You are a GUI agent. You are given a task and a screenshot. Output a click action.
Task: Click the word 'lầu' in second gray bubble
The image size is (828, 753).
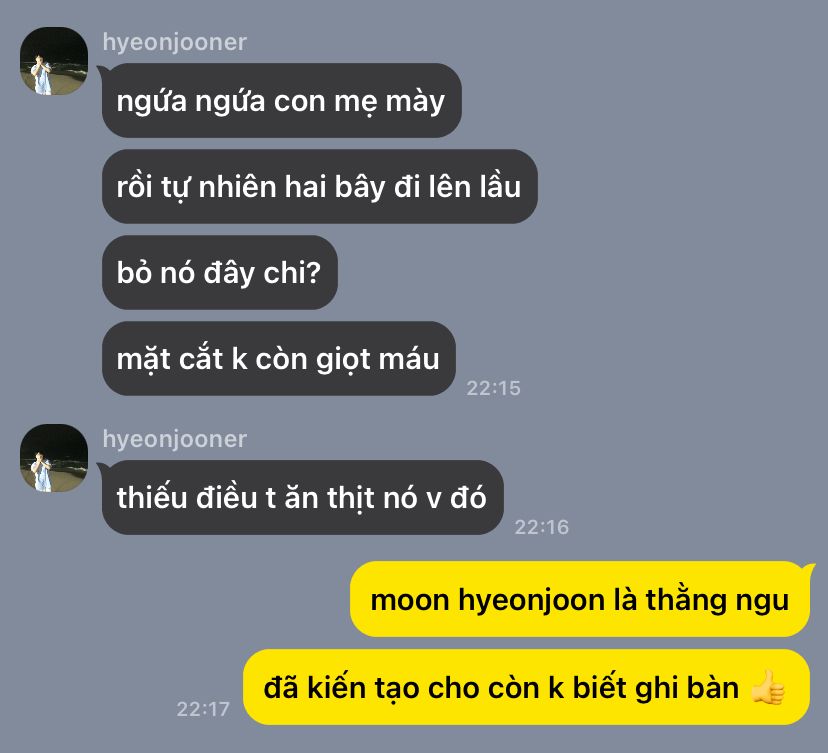point(500,186)
